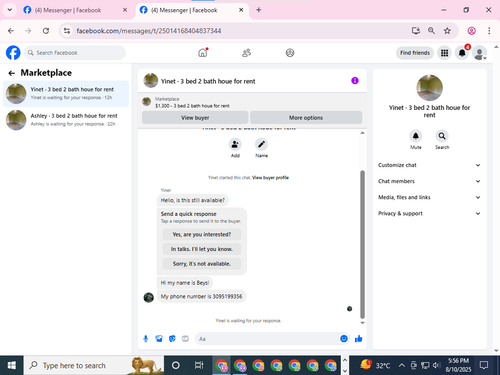
Task: Go to the Home feed icon
Action: click(x=203, y=53)
